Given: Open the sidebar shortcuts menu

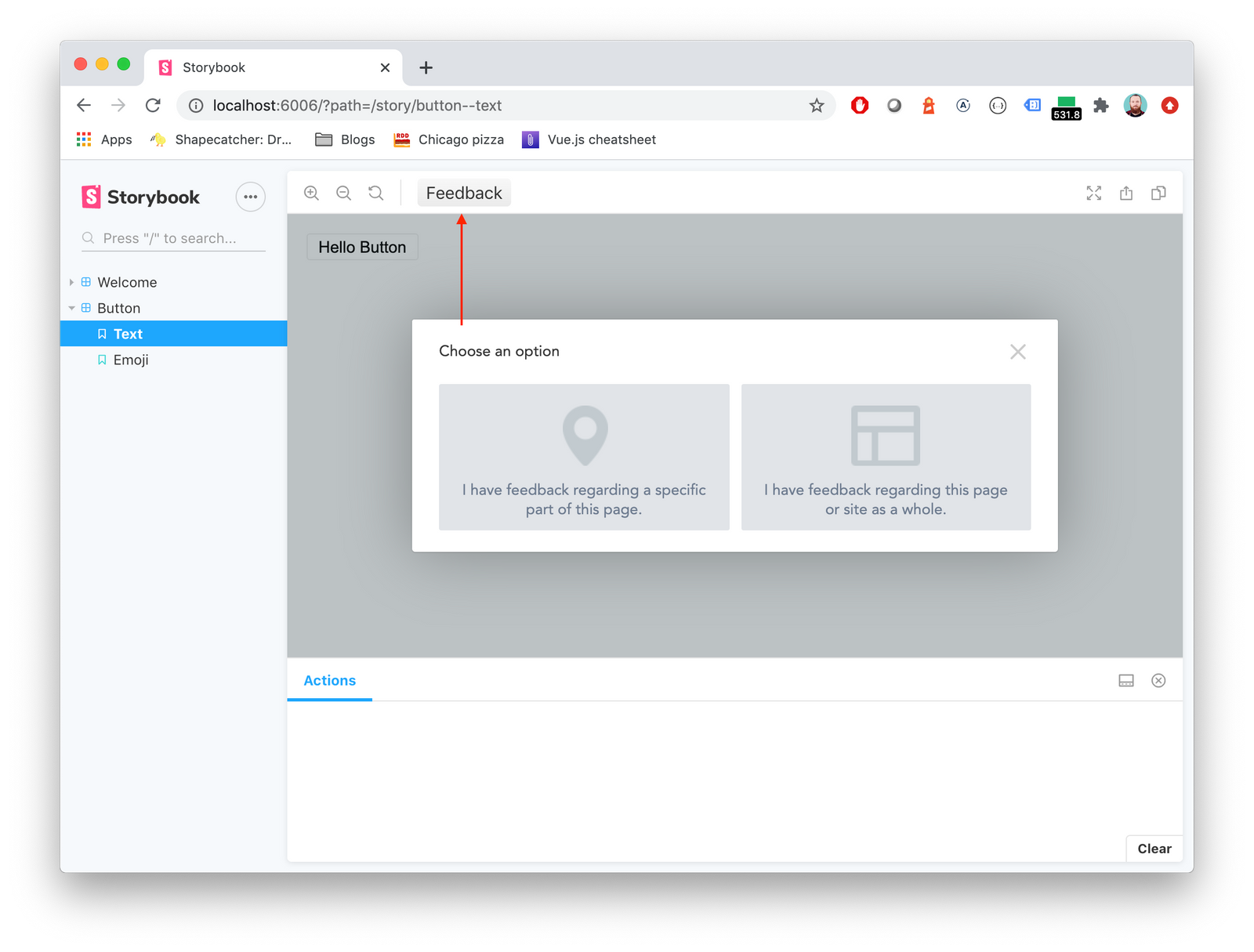Looking at the screenshot, I should tap(250, 197).
